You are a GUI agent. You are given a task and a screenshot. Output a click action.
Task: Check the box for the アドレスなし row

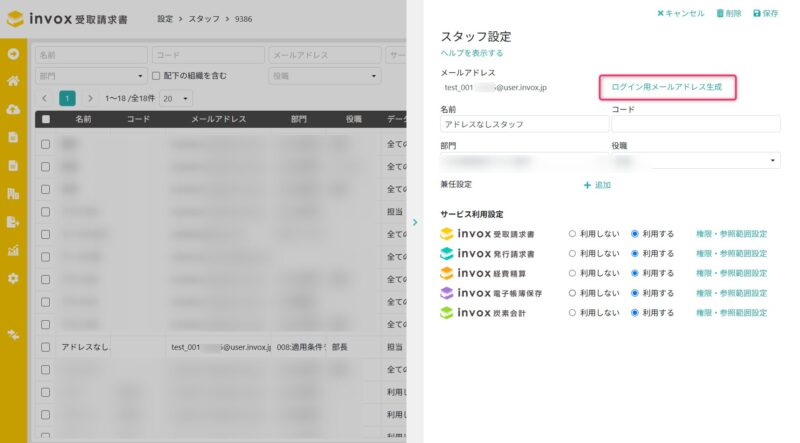45,347
